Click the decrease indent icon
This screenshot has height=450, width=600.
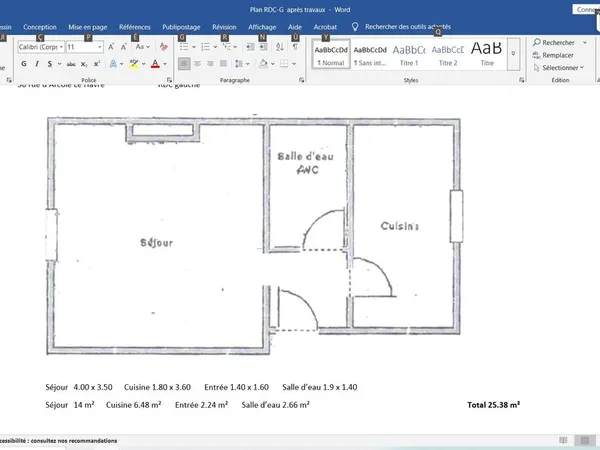250,47
